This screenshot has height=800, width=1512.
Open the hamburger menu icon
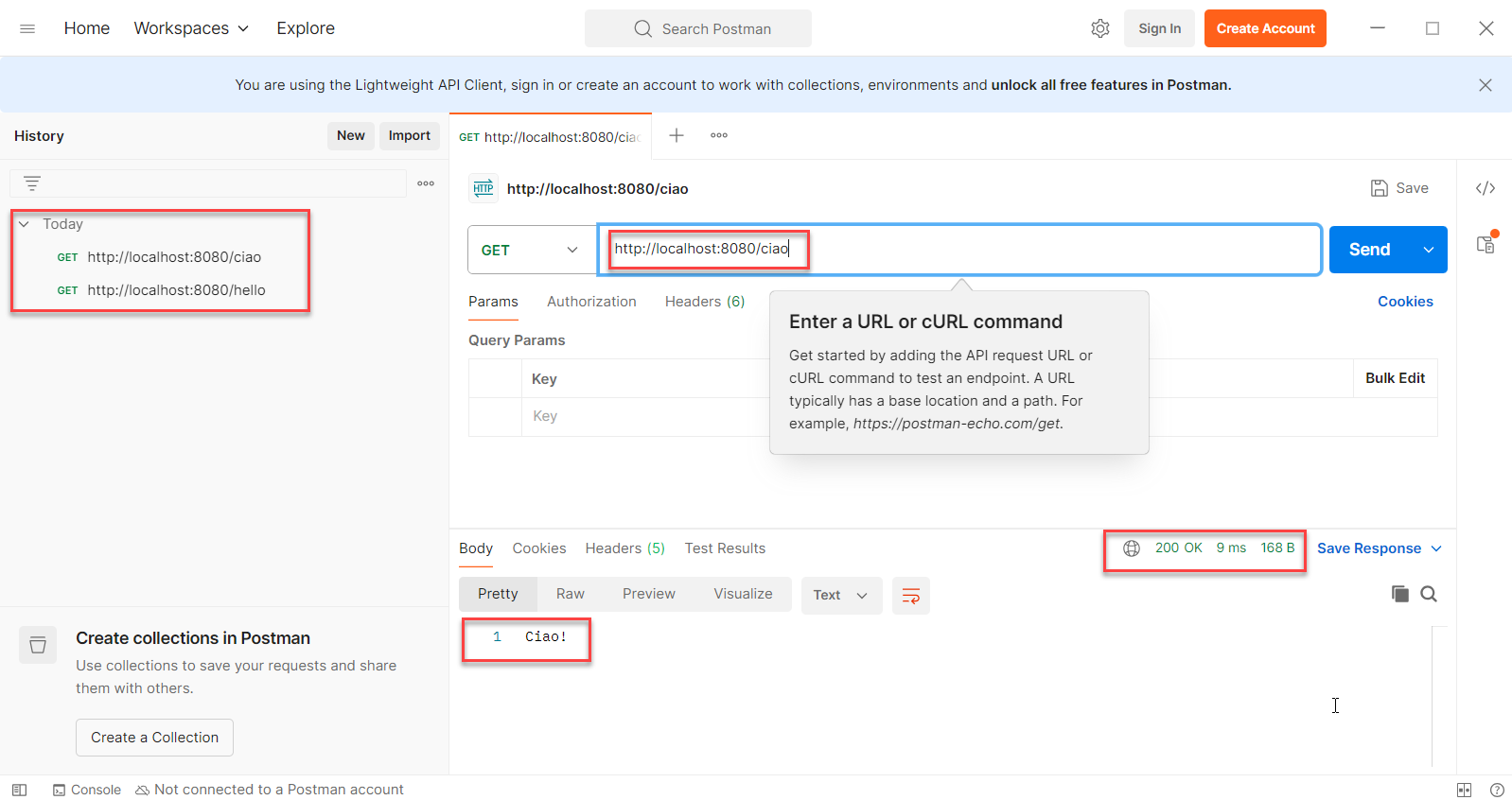point(27,28)
